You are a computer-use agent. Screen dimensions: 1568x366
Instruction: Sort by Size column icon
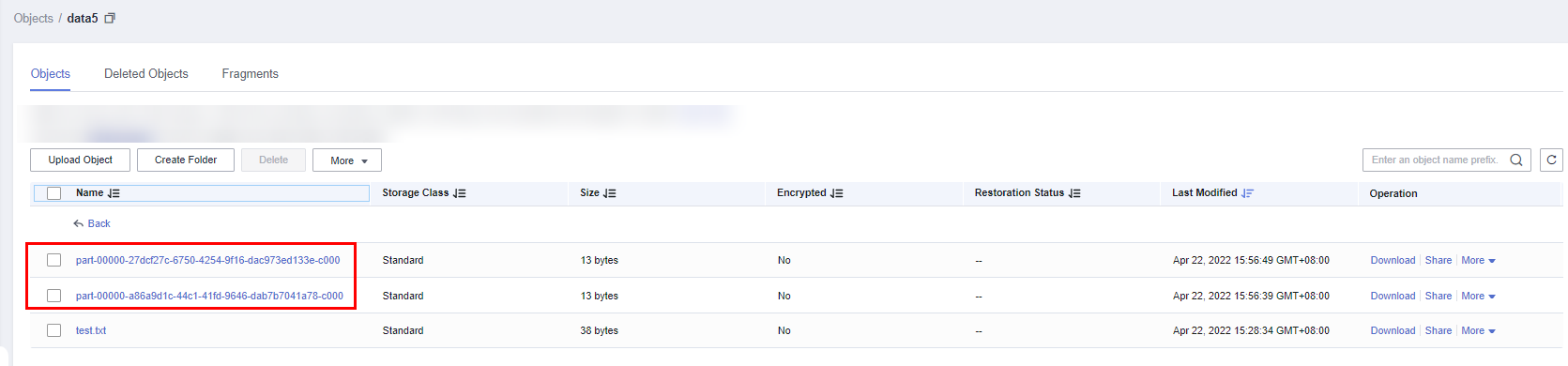(x=609, y=193)
